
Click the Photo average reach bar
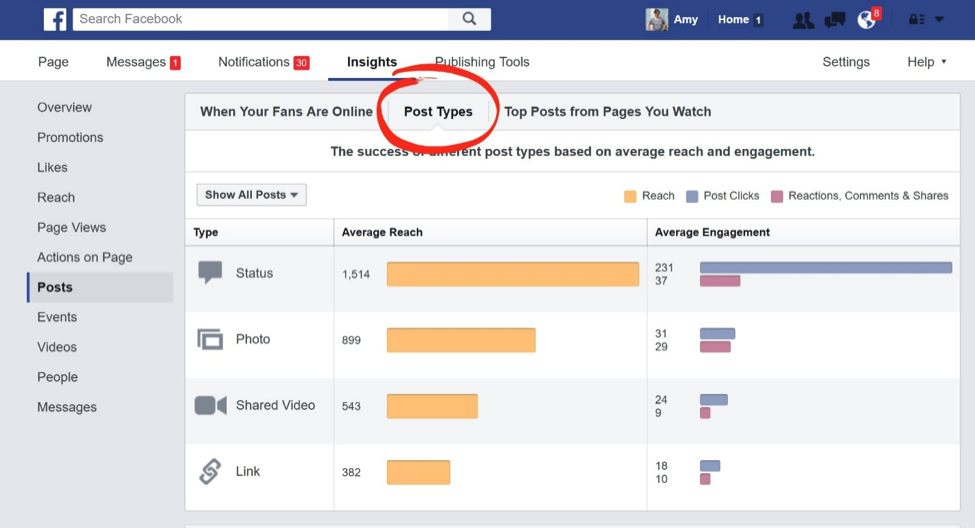click(x=461, y=340)
